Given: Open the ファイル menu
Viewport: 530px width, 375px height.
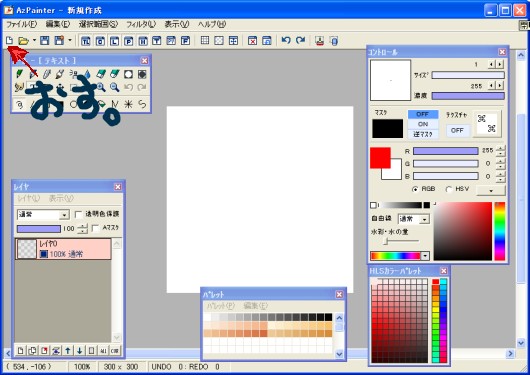Looking at the screenshot, I should coord(22,24).
